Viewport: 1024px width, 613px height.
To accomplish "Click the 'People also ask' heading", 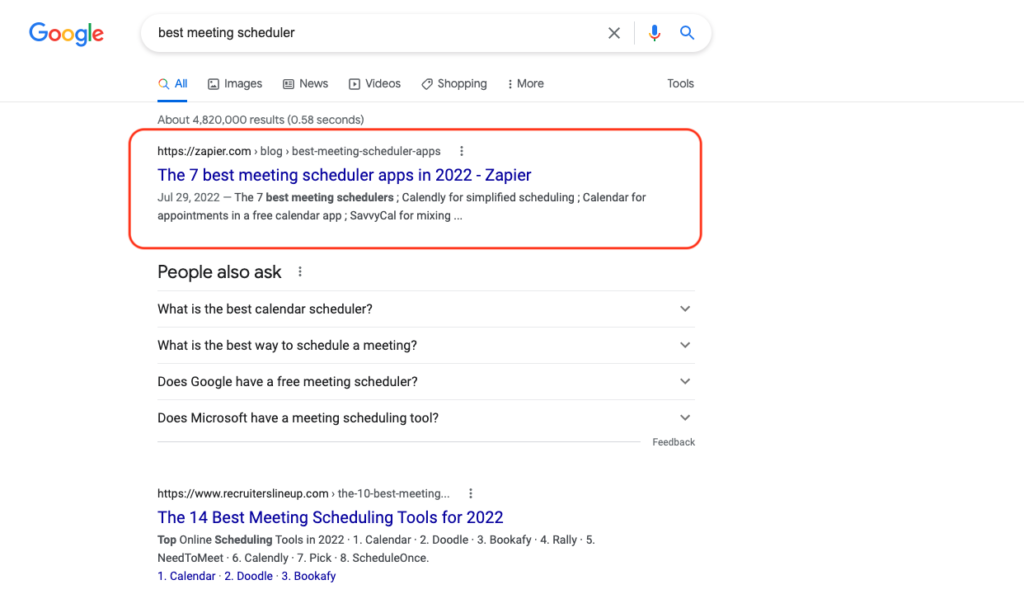I will tap(219, 272).
